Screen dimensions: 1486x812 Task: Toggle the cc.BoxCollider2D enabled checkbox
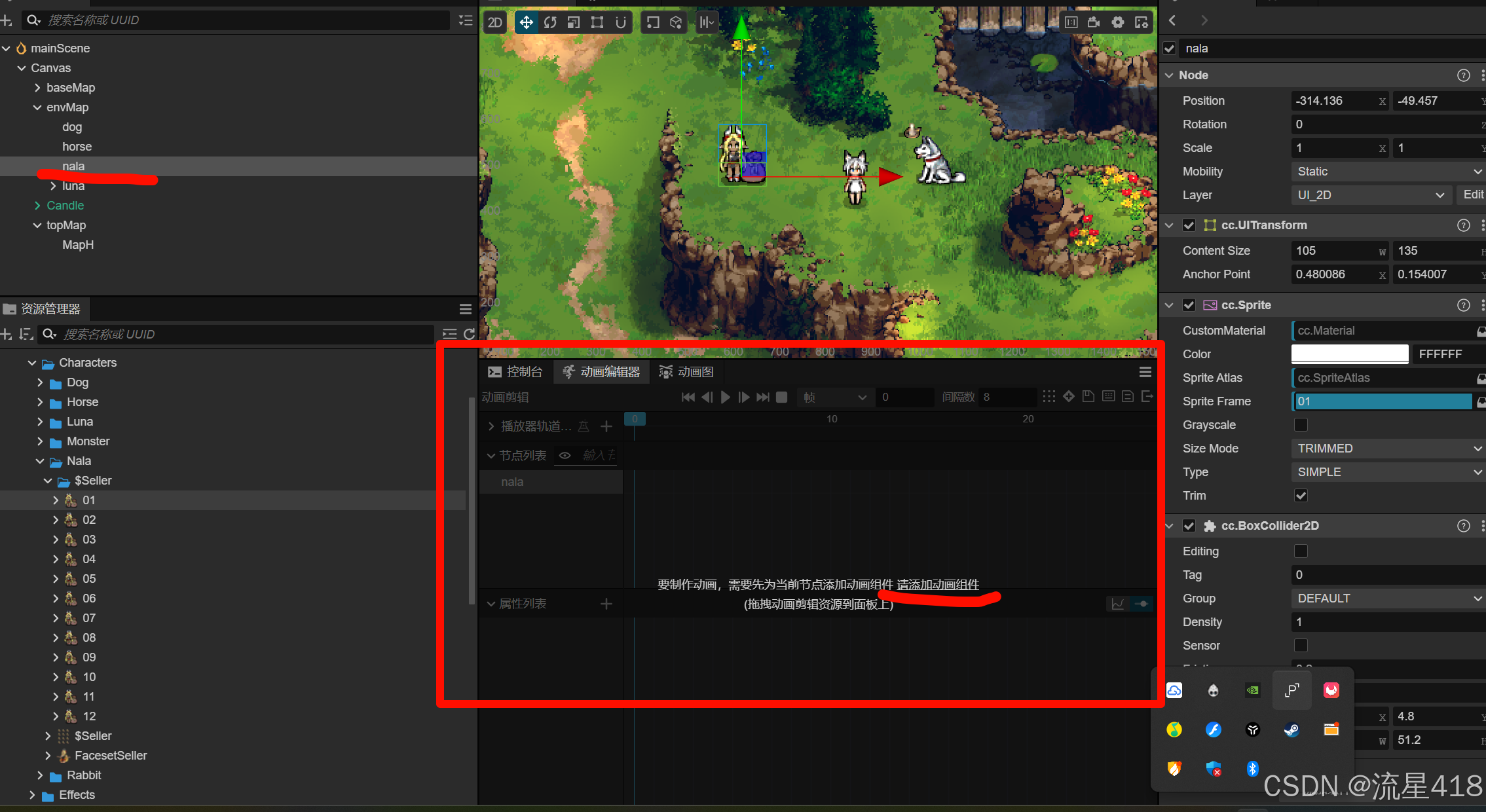click(x=1189, y=526)
